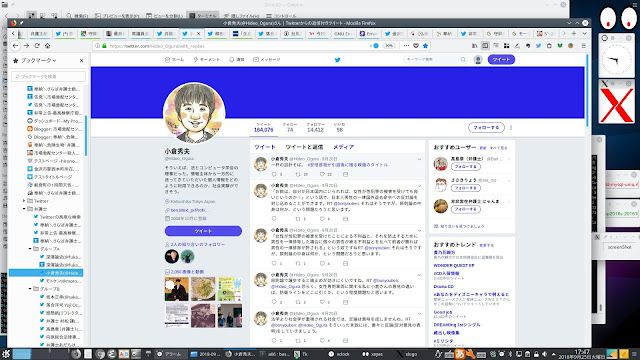Follow second suggested user ささきりょう

pos(466,188)
